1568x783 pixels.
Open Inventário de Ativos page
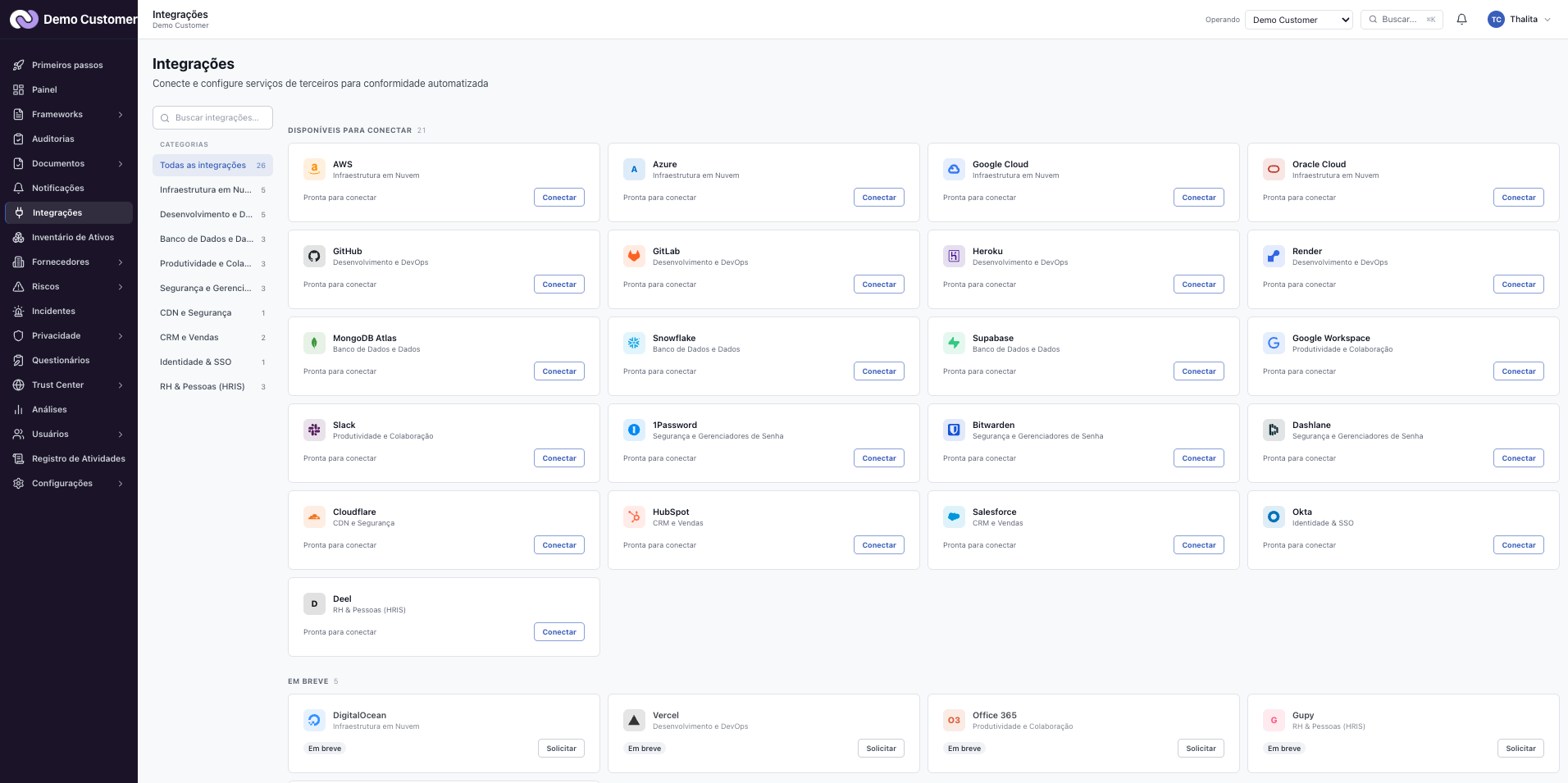point(69,238)
